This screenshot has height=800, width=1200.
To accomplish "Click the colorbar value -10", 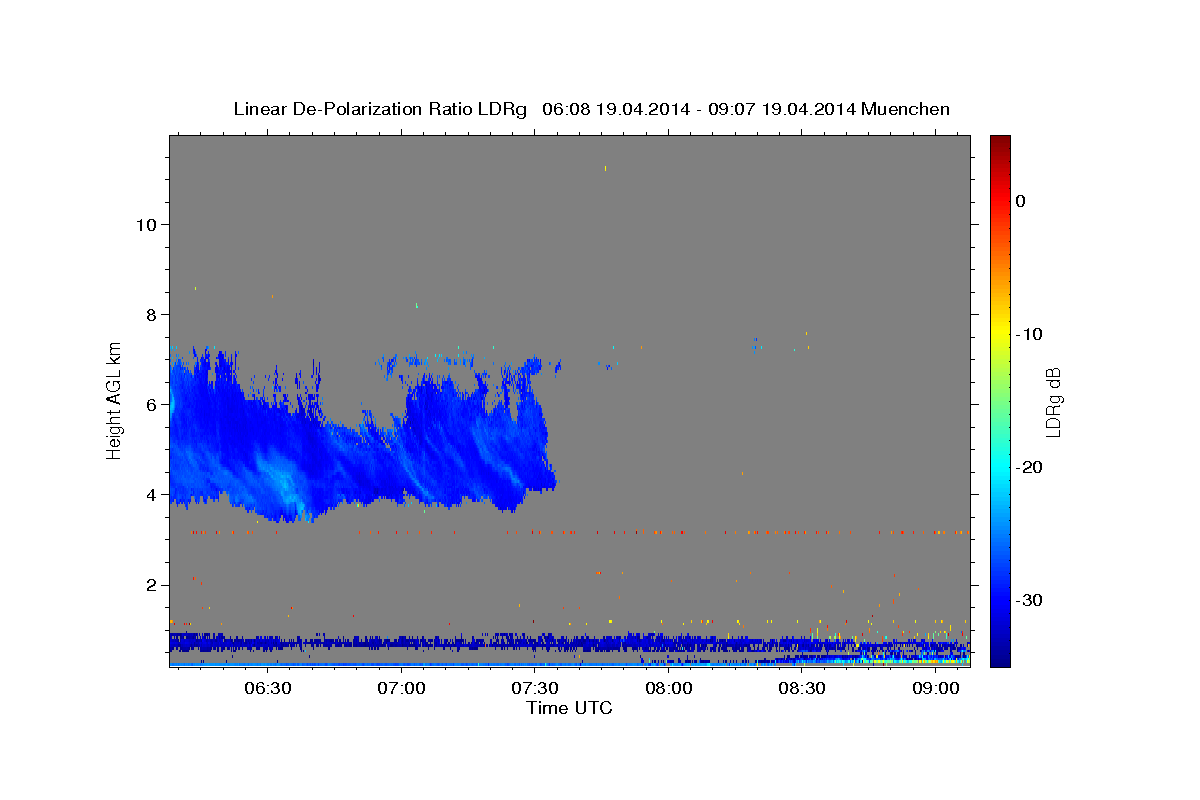I will (1029, 334).
